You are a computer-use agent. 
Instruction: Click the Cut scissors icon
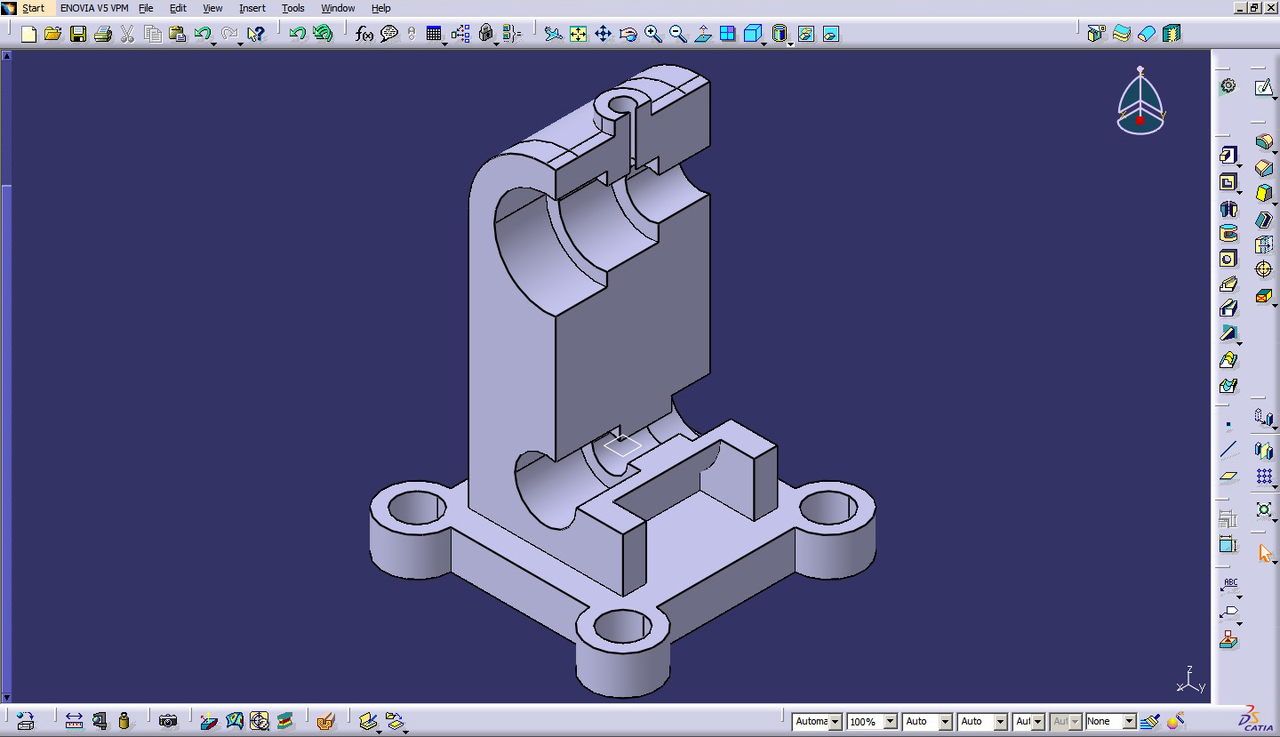[127, 34]
